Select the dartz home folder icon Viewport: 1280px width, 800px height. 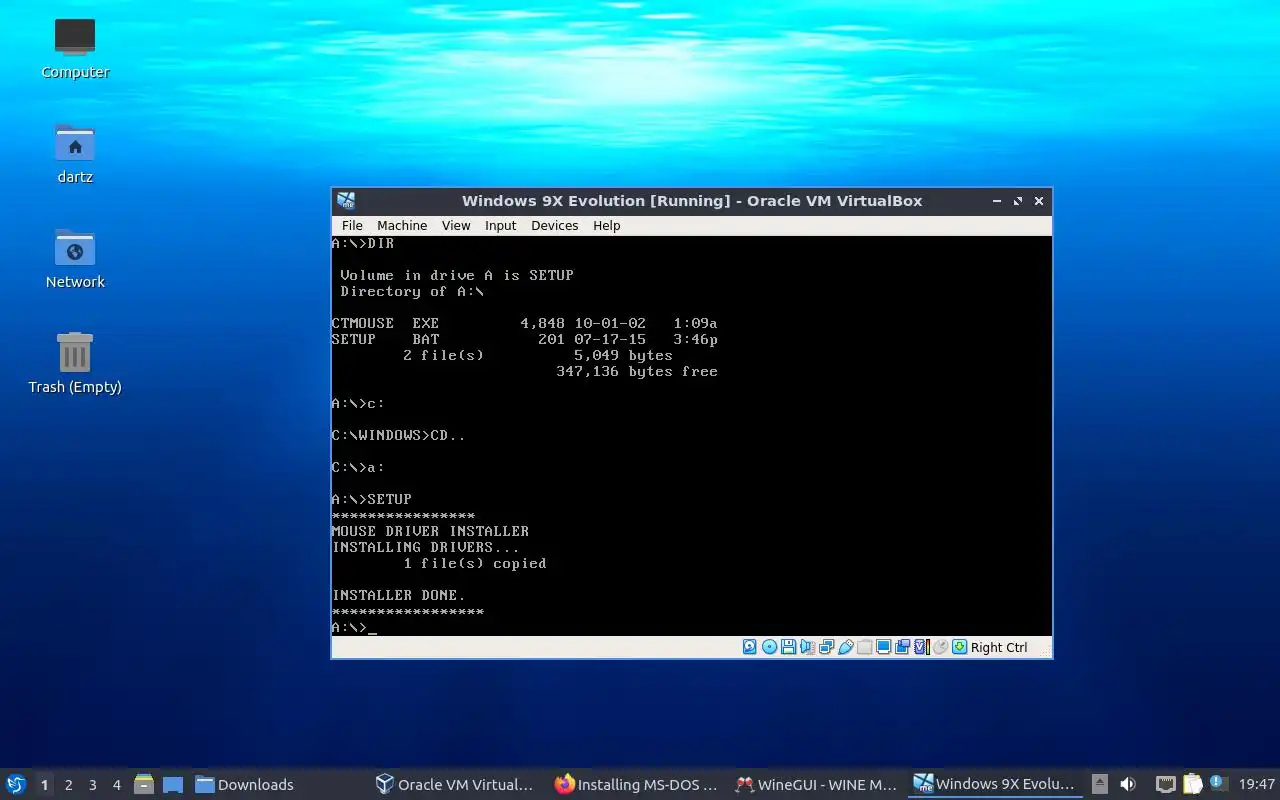pyautogui.click(x=75, y=154)
